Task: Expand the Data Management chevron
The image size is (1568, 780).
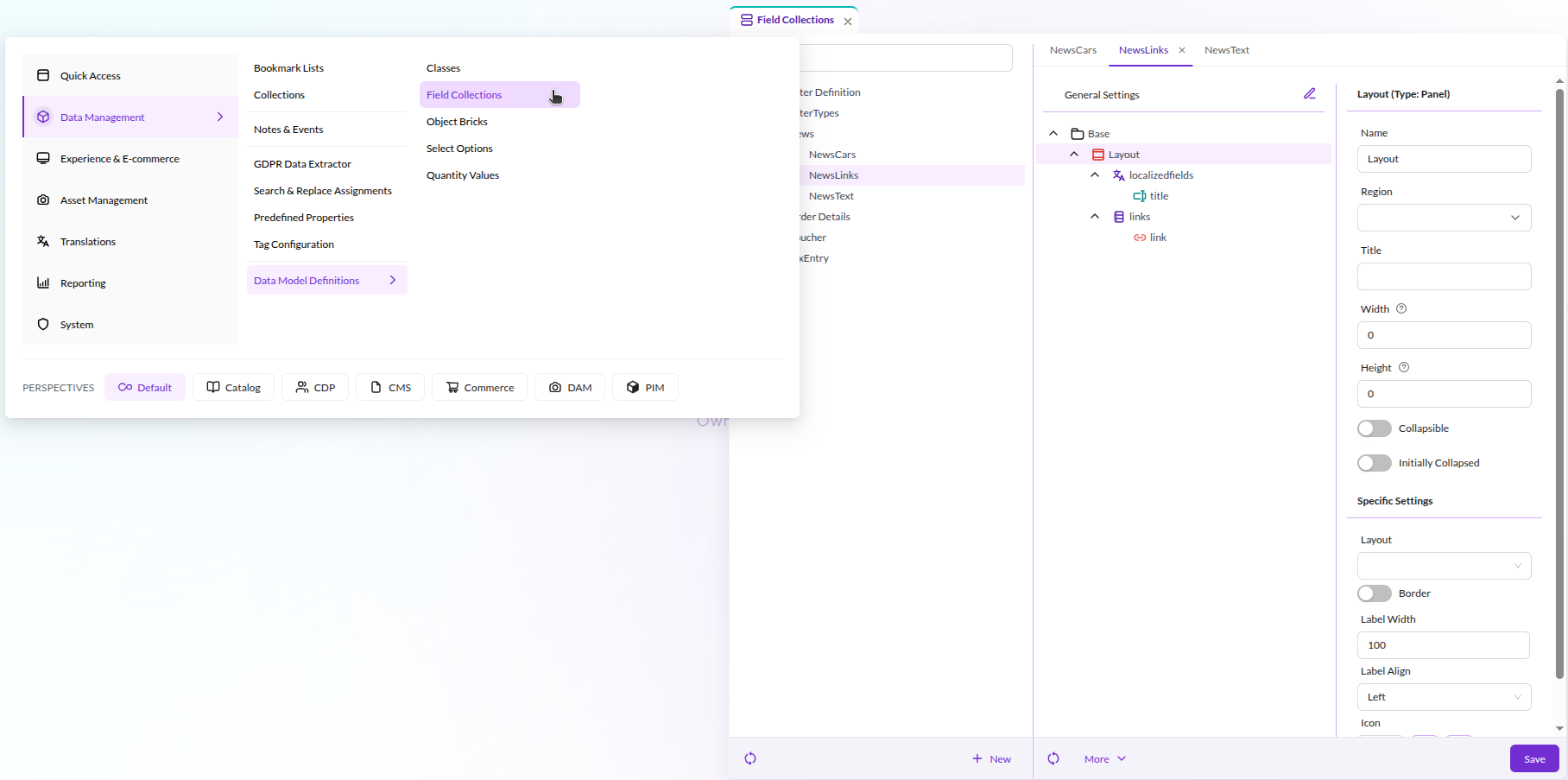Action: 220,117
